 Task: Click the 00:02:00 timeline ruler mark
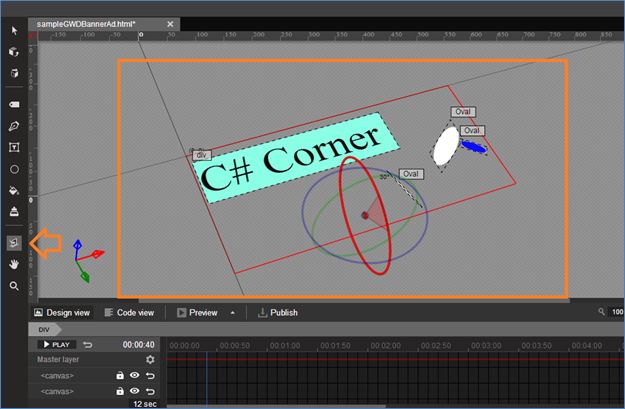(385, 345)
